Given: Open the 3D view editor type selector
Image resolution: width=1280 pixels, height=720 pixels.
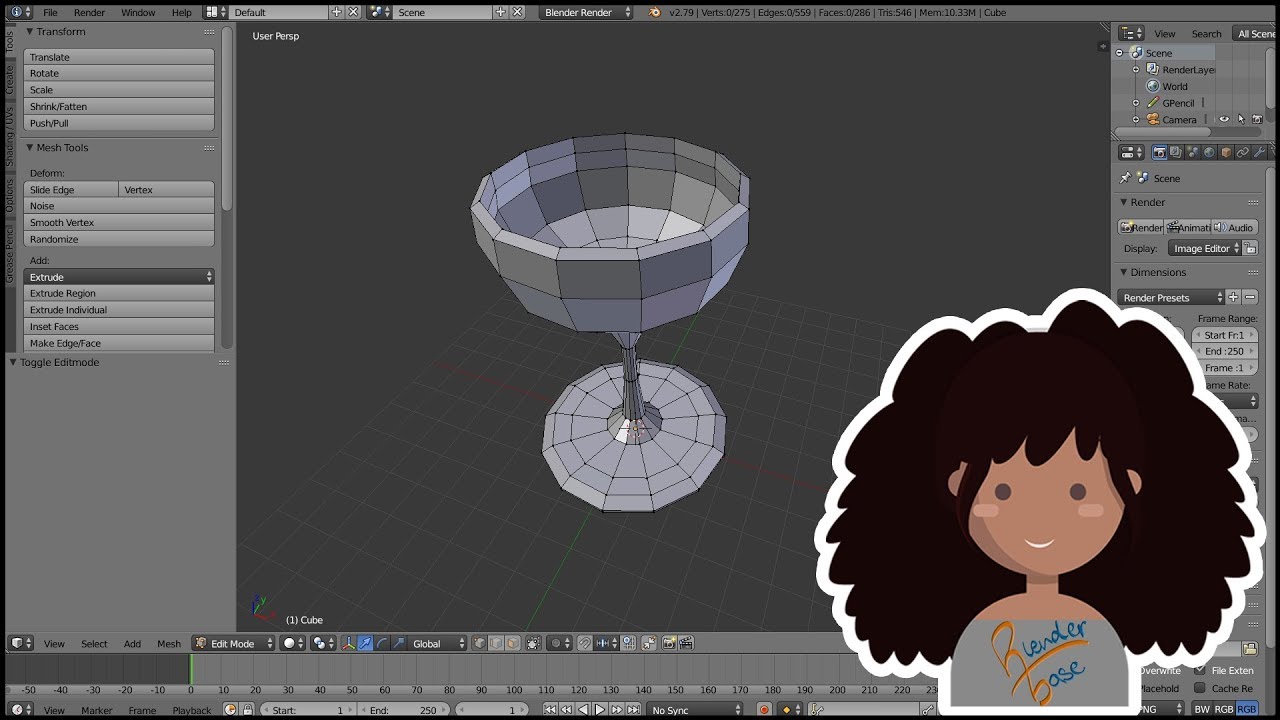Looking at the screenshot, I should 20,643.
